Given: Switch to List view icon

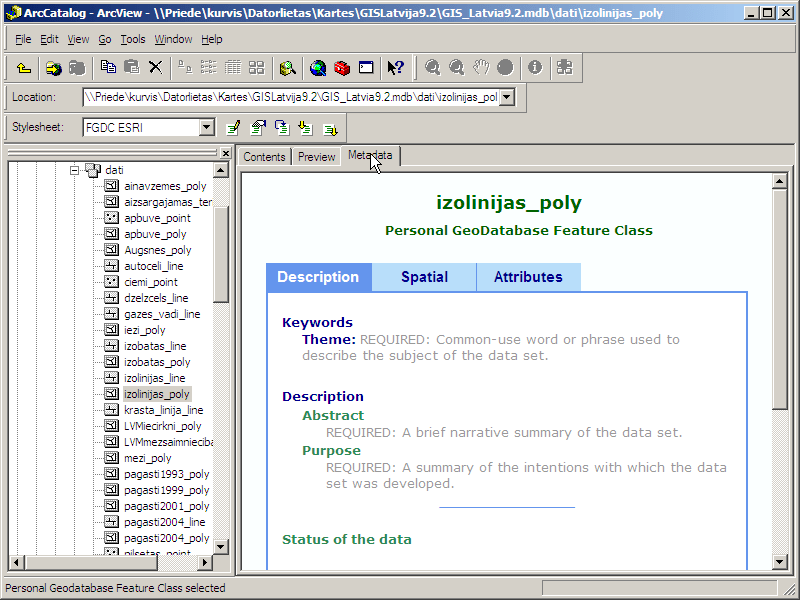Looking at the screenshot, I should (208, 68).
